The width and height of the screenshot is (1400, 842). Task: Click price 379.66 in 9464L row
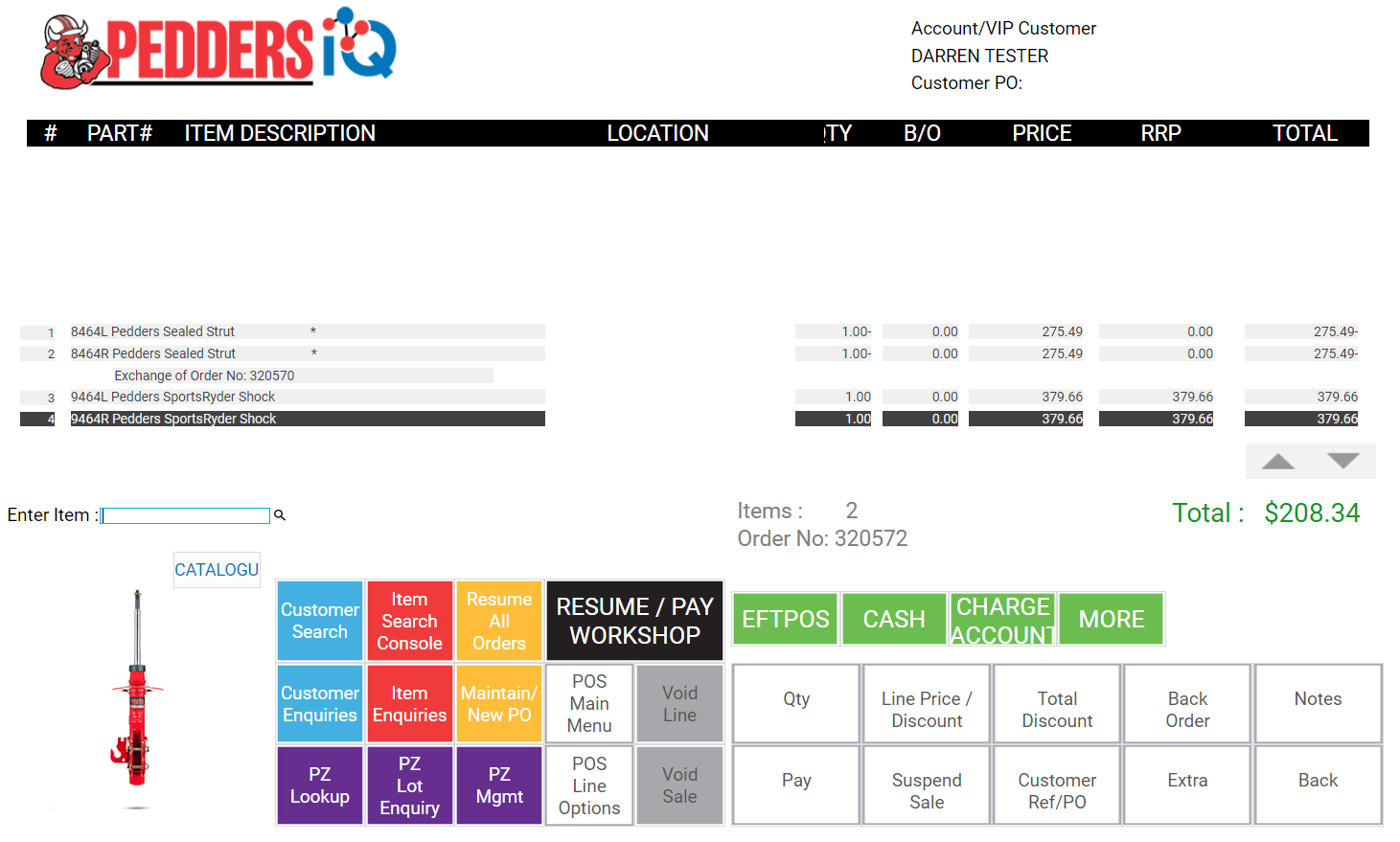1026,397
